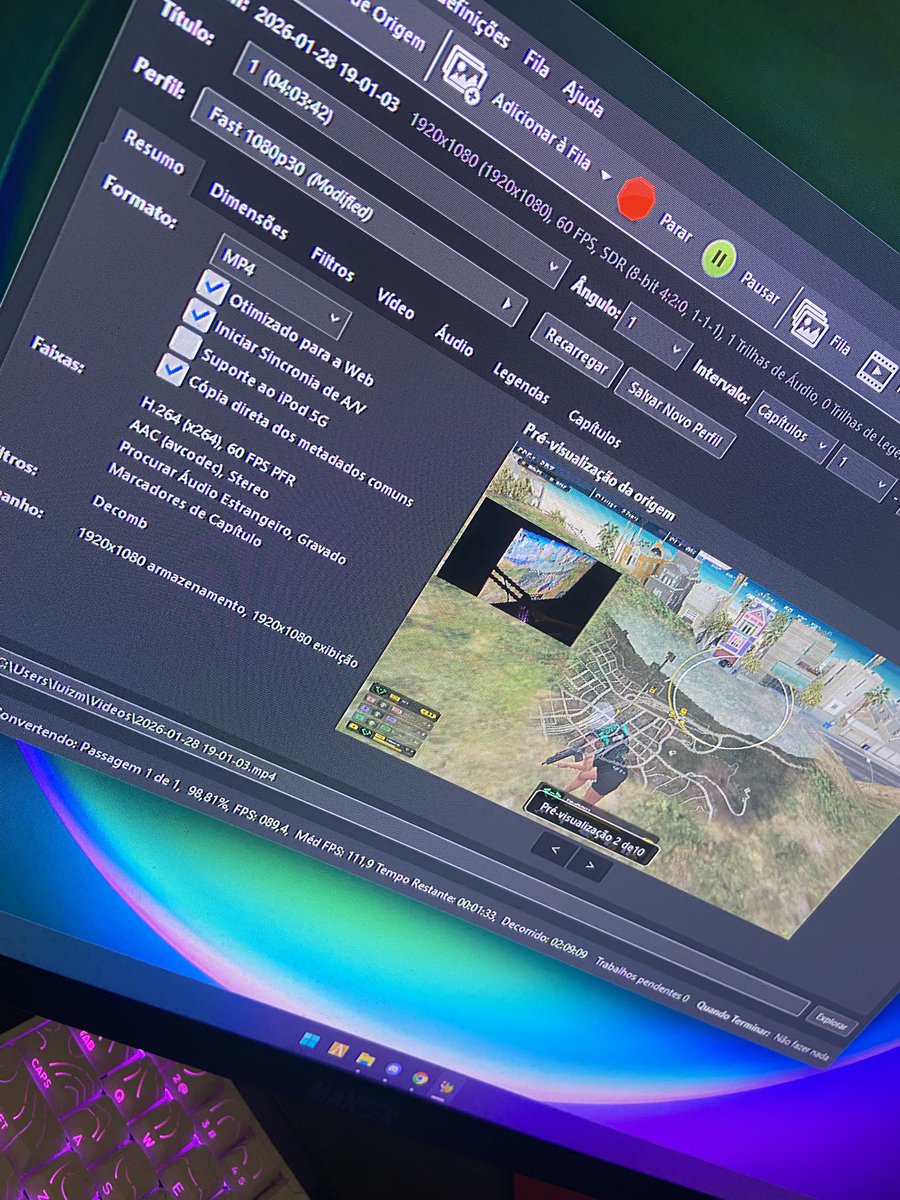Click the Decorrido 02:08:09 status
The image size is (900, 1200).
(544, 937)
